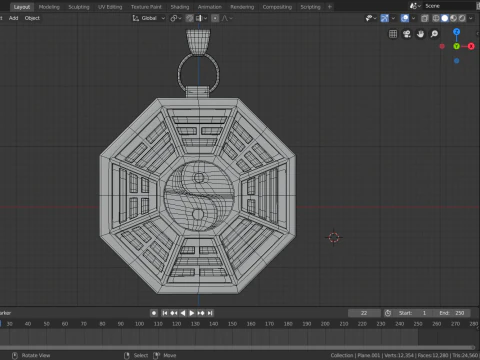
Task: Click the current frame field showing 22
Action: 364,313
